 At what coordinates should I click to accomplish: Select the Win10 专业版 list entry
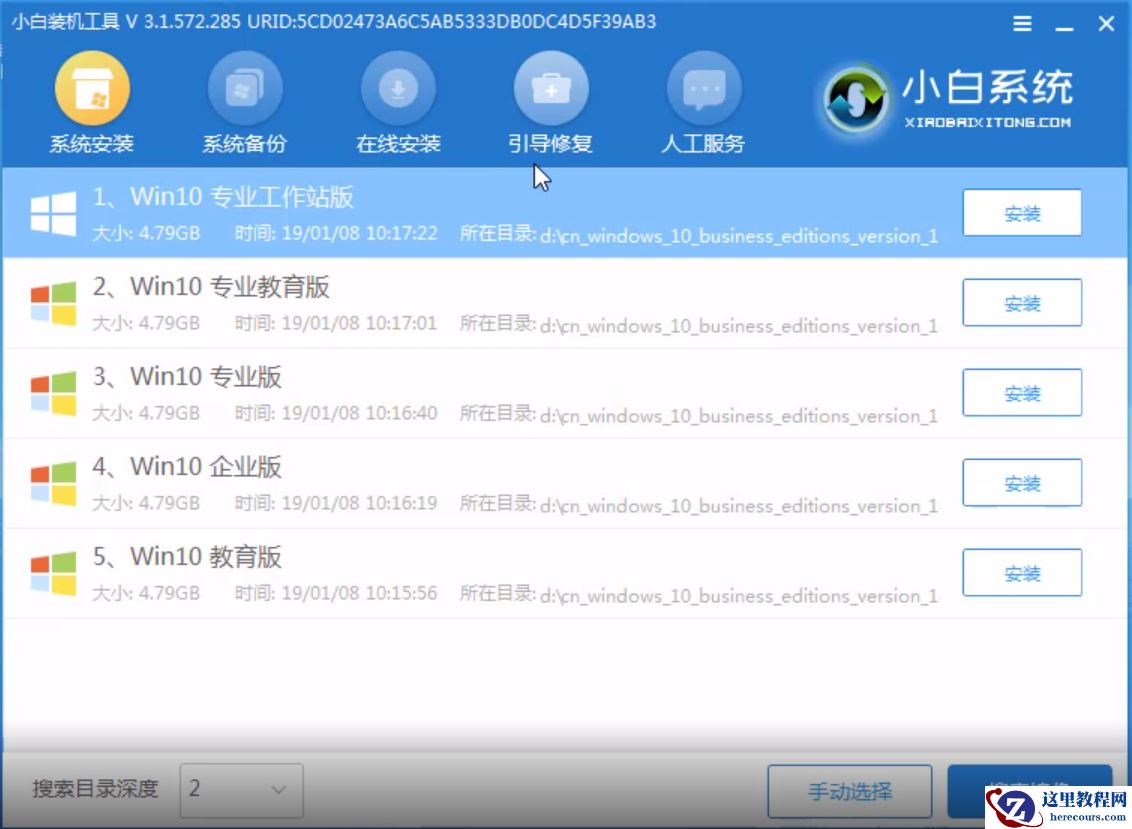point(450,392)
